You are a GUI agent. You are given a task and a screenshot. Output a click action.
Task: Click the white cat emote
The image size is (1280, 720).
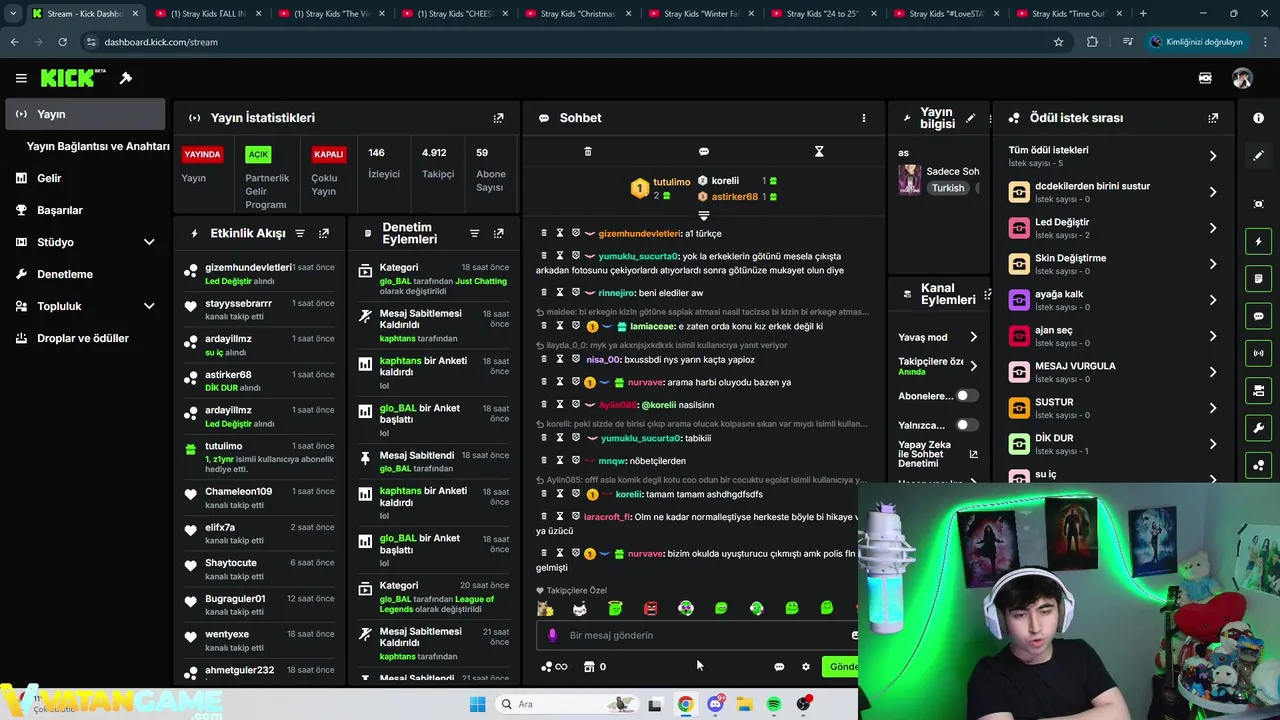580,608
